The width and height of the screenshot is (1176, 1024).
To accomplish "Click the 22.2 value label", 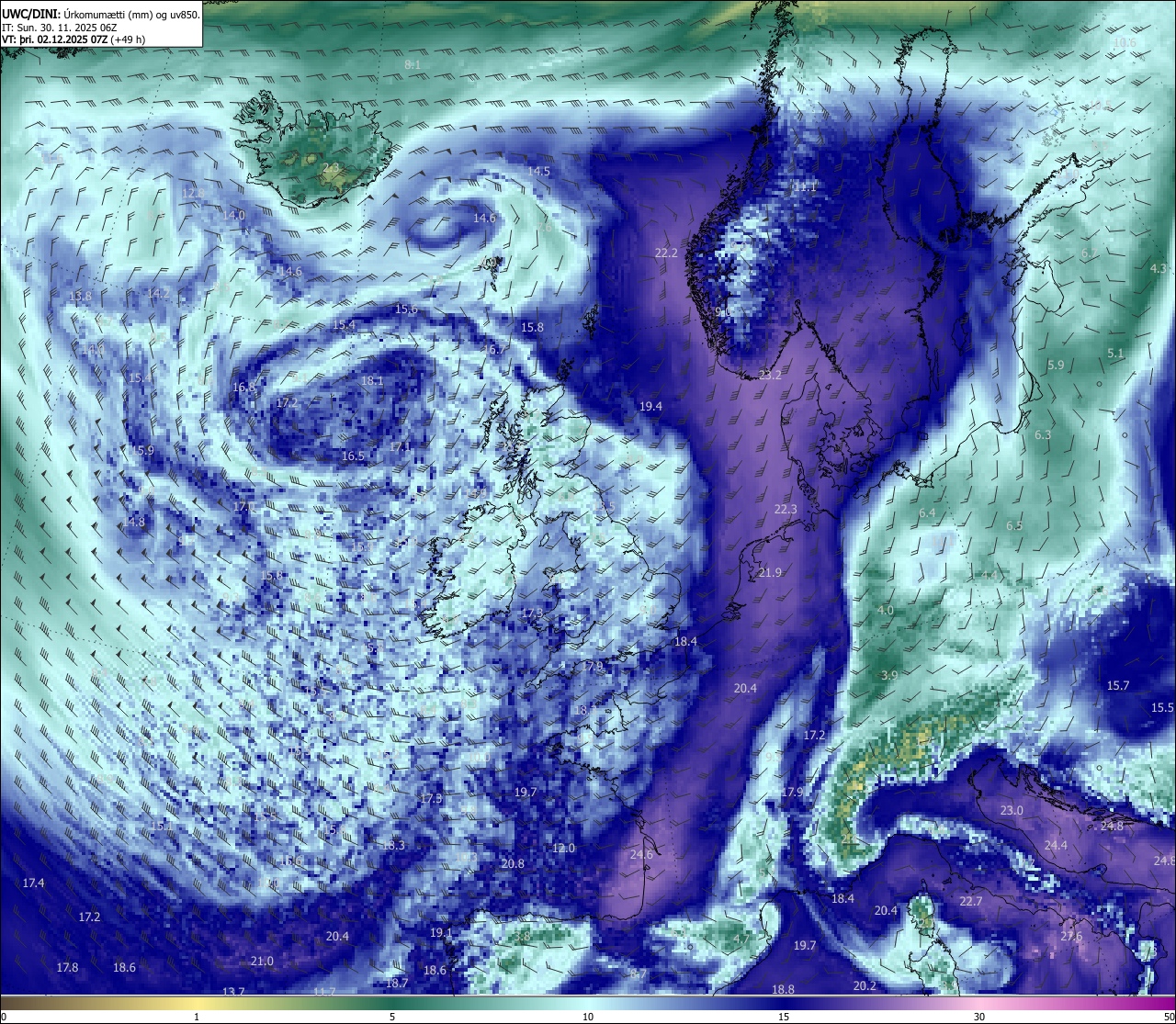I will coord(666,253).
